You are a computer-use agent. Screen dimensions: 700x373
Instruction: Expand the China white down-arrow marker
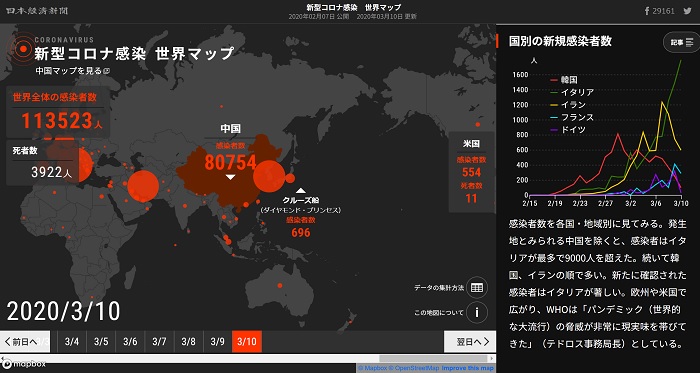click(230, 177)
